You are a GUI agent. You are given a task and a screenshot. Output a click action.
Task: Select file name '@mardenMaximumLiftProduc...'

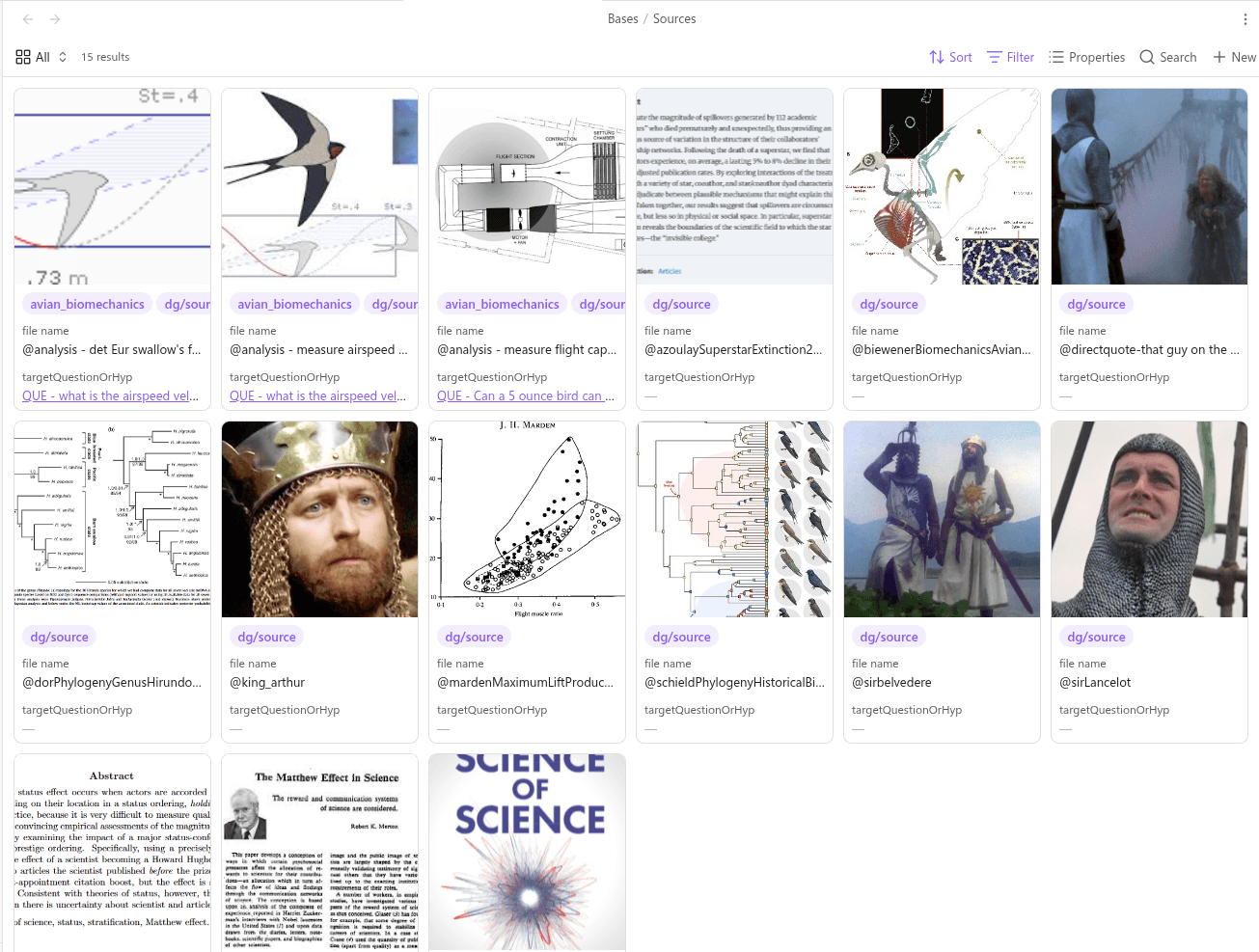(525, 683)
